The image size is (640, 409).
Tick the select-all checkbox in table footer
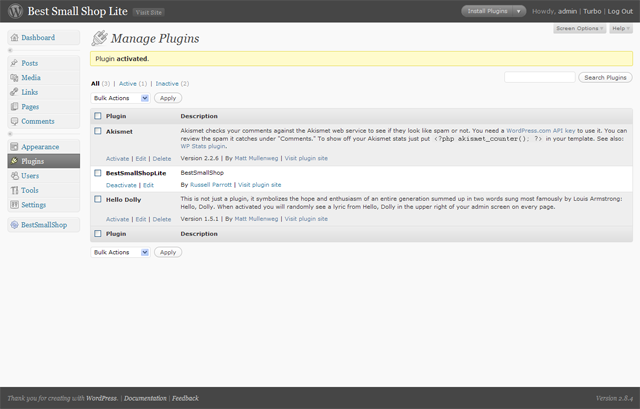click(98, 233)
